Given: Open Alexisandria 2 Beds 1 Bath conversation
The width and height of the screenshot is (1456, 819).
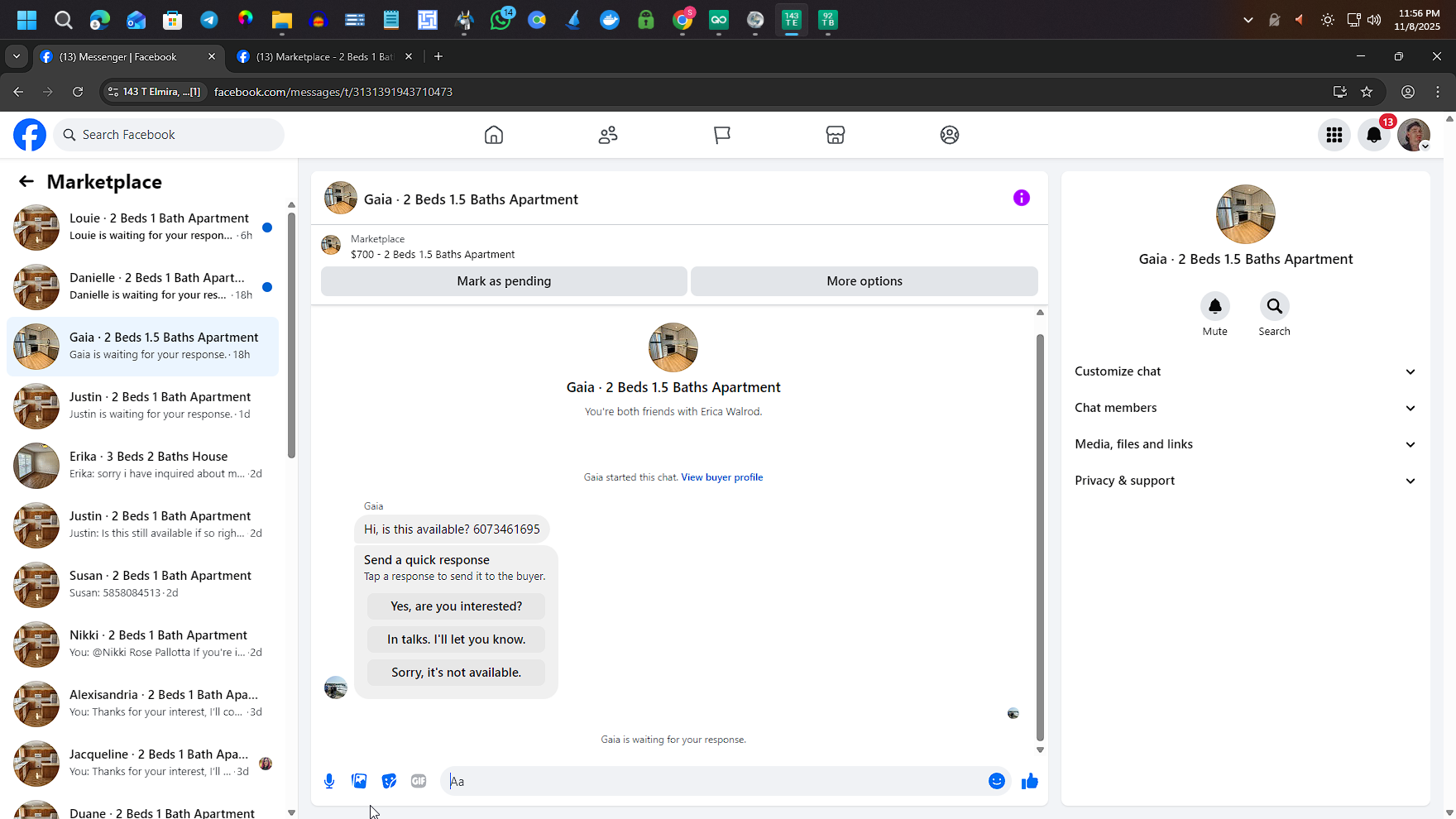Looking at the screenshot, I should pos(142,704).
